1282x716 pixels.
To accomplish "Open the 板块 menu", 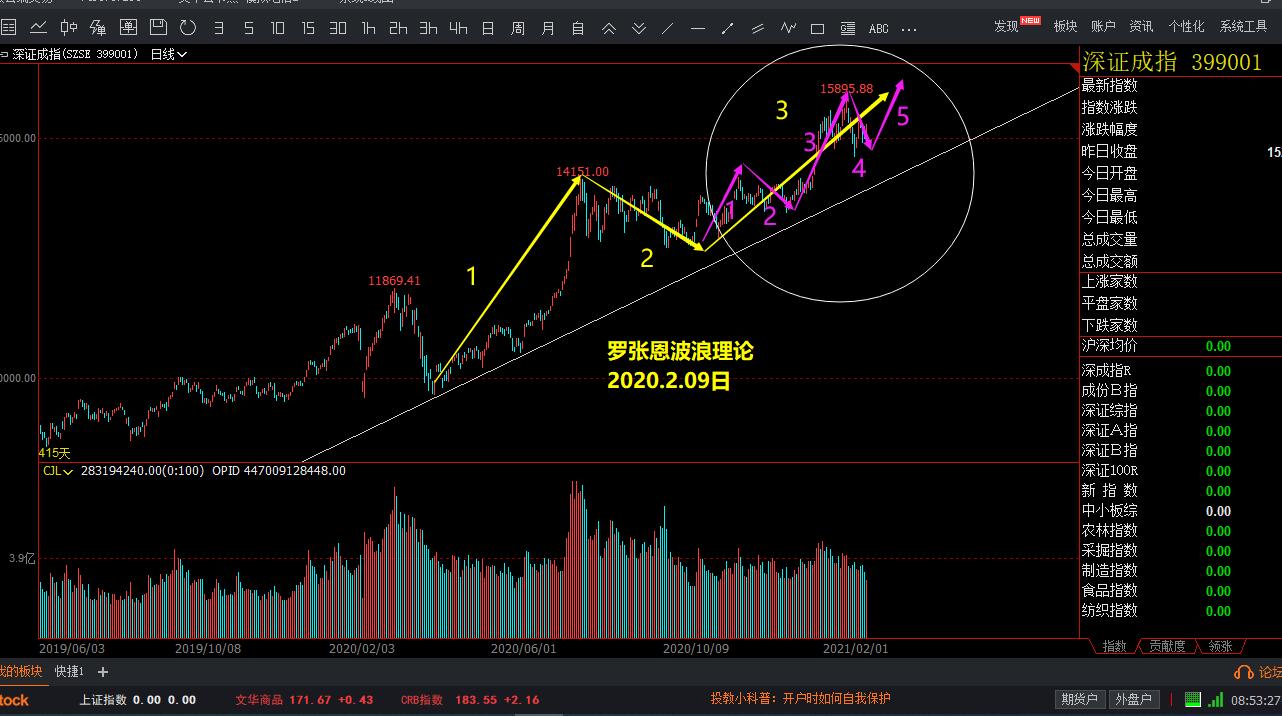I will [1065, 26].
